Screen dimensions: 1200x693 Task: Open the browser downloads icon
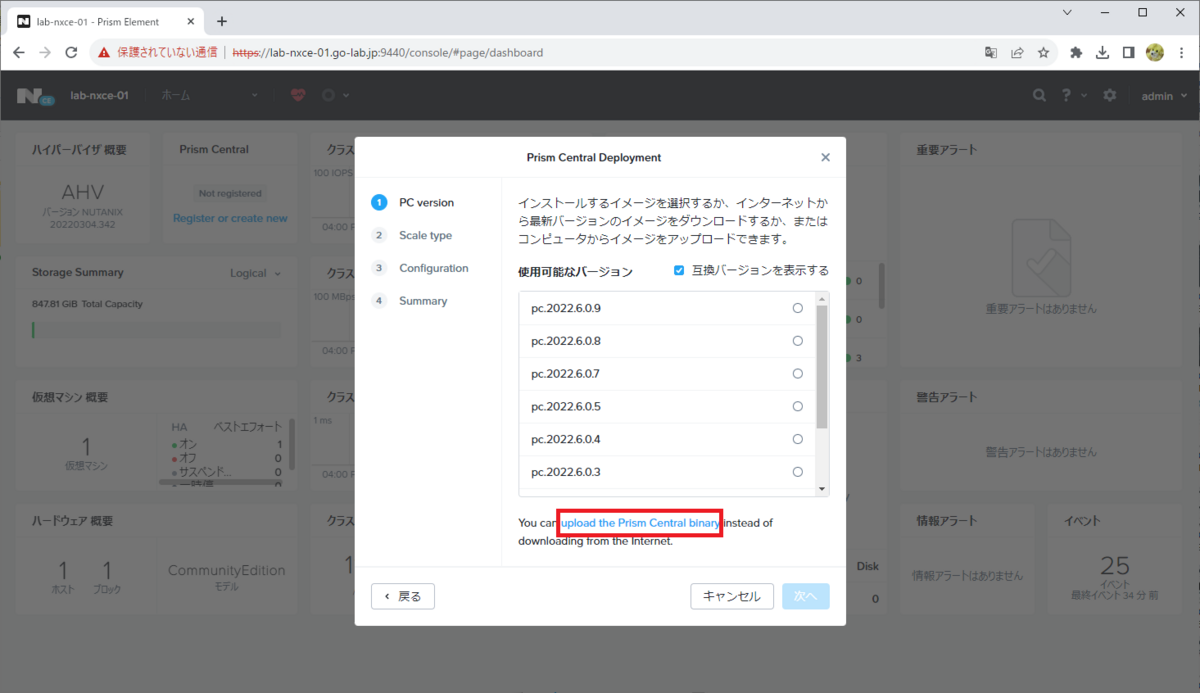point(1102,52)
